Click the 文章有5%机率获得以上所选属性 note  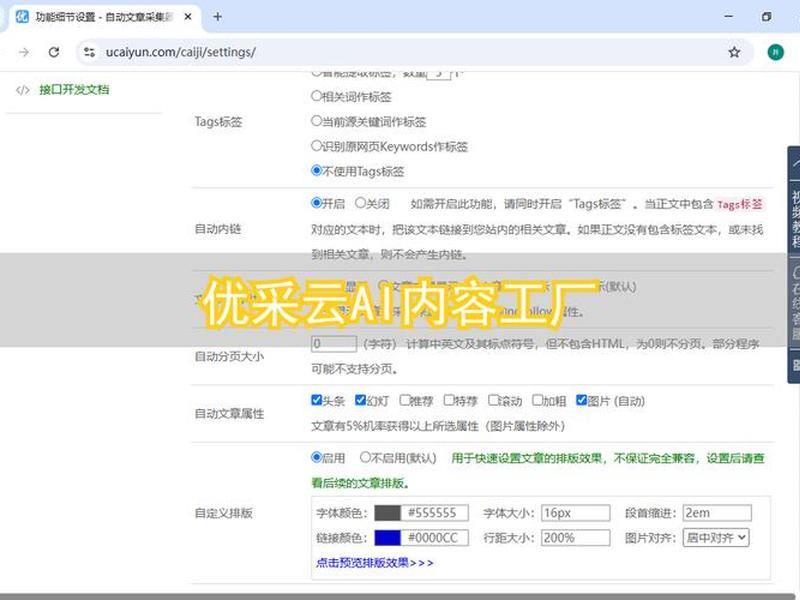pos(438,426)
